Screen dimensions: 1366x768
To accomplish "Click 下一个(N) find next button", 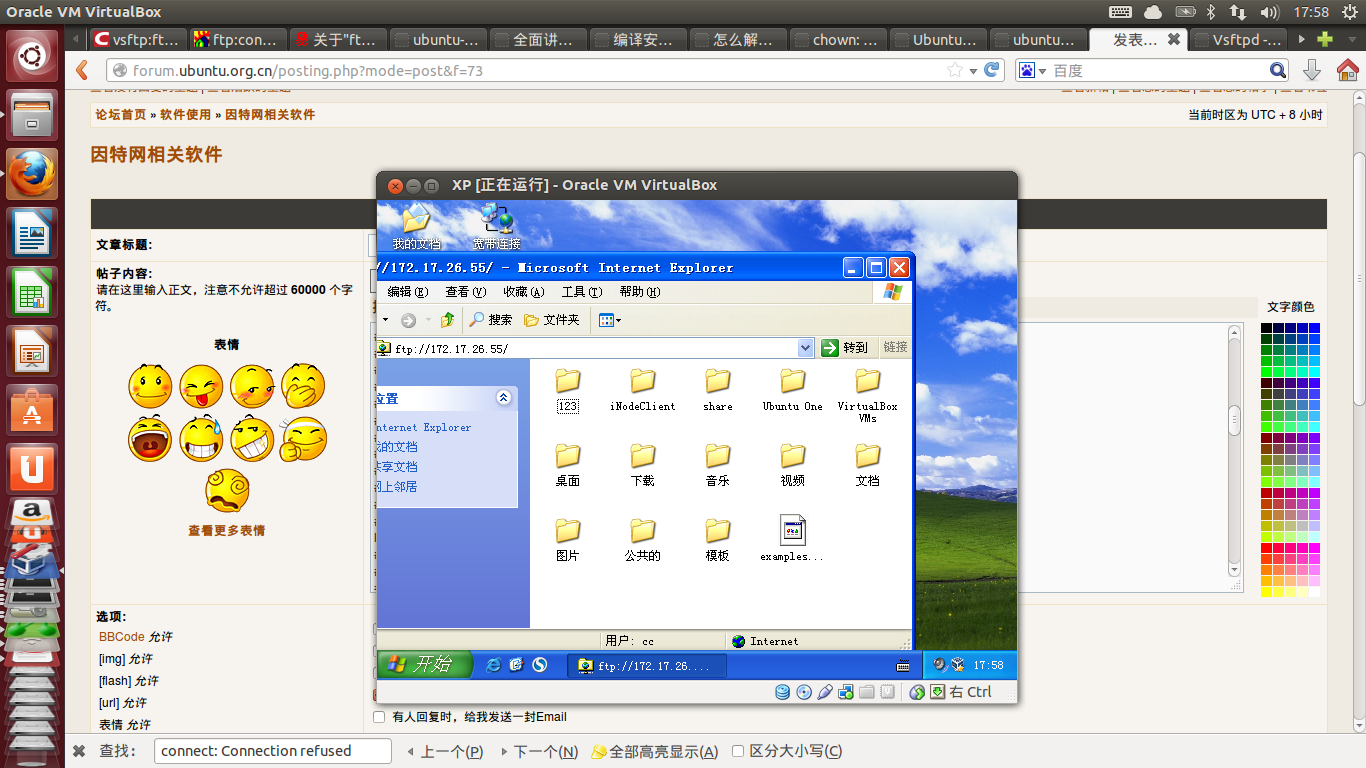I will 539,751.
